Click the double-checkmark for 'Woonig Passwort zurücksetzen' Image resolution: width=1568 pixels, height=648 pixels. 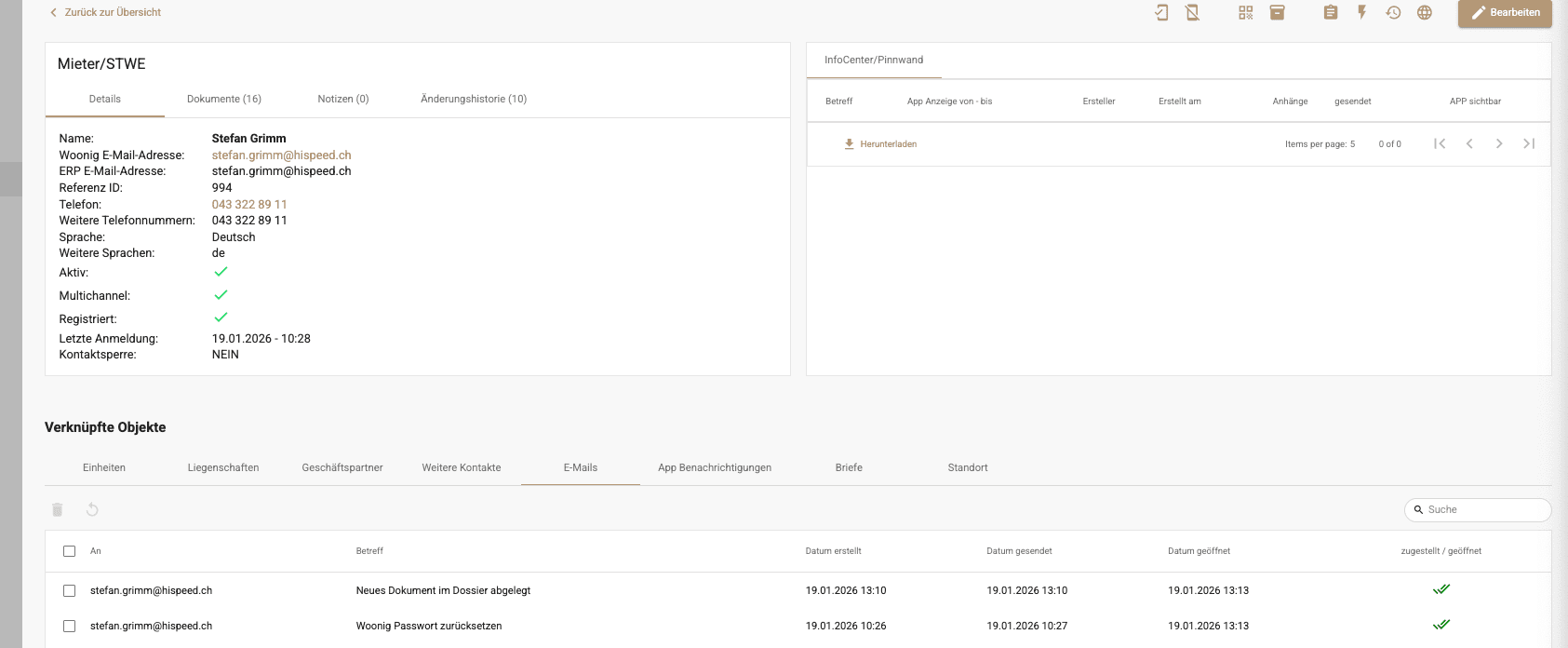1441,625
